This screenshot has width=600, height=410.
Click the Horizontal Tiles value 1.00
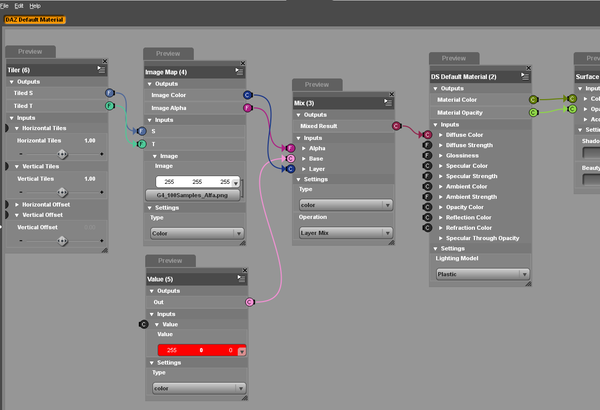coord(90,141)
